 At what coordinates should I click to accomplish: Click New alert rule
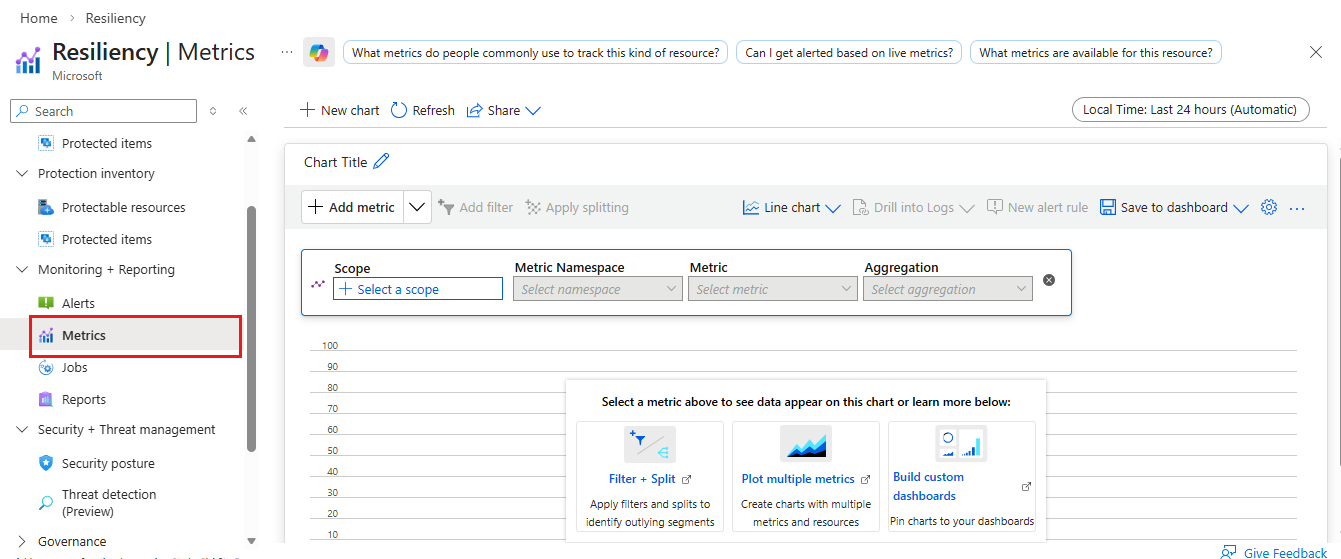1037,207
